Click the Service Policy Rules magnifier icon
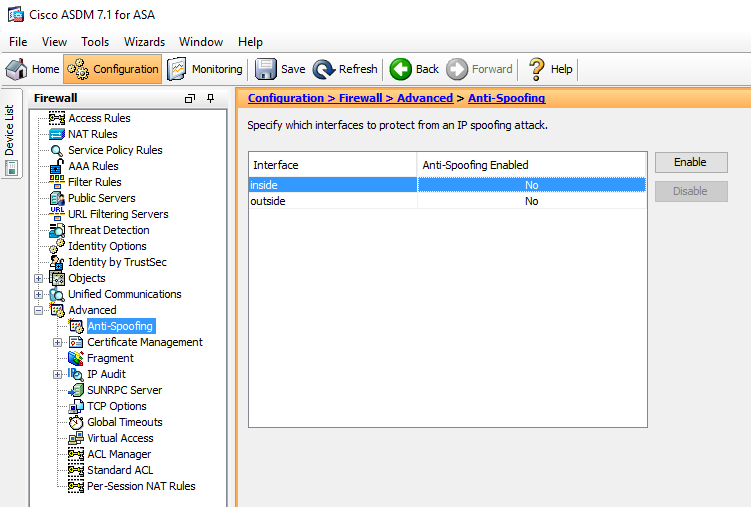The width and height of the screenshot is (751, 507). coord(57,150)
